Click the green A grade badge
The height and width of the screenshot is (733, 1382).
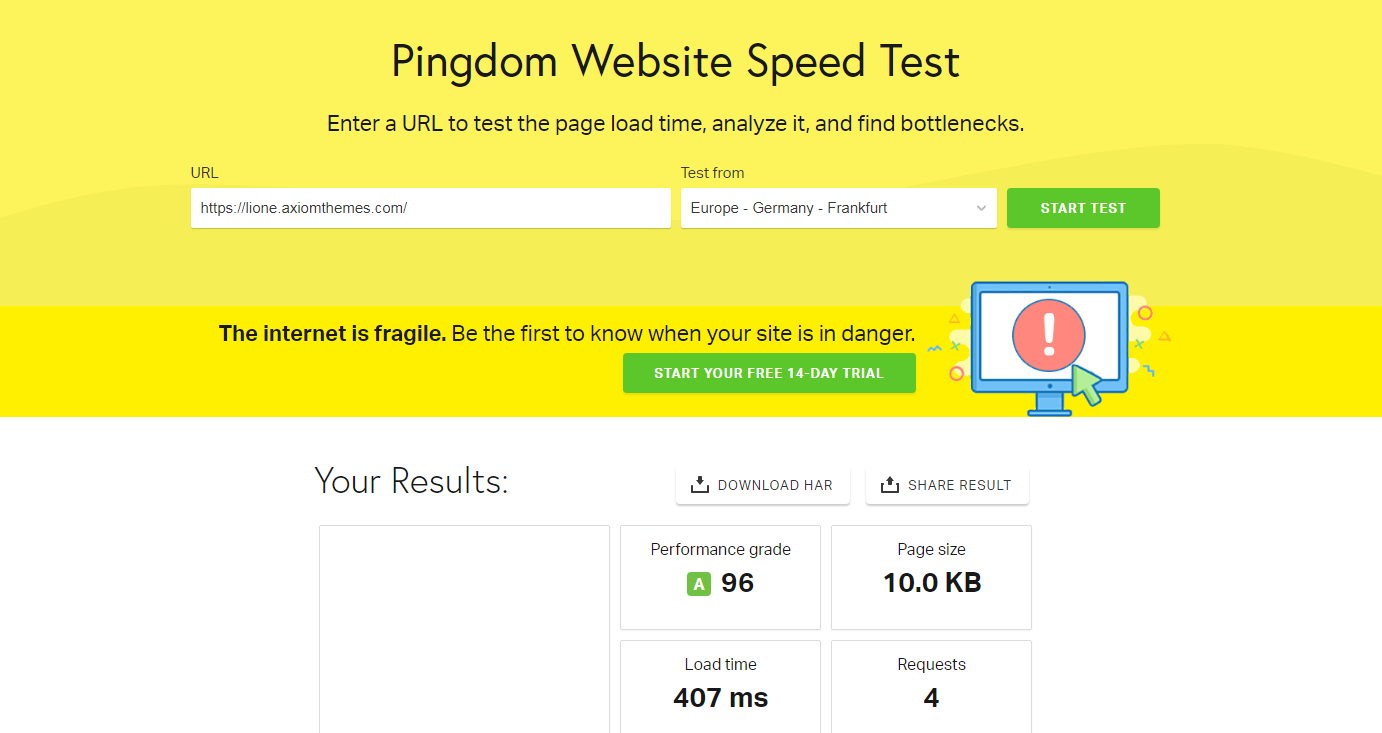[699, 584]
